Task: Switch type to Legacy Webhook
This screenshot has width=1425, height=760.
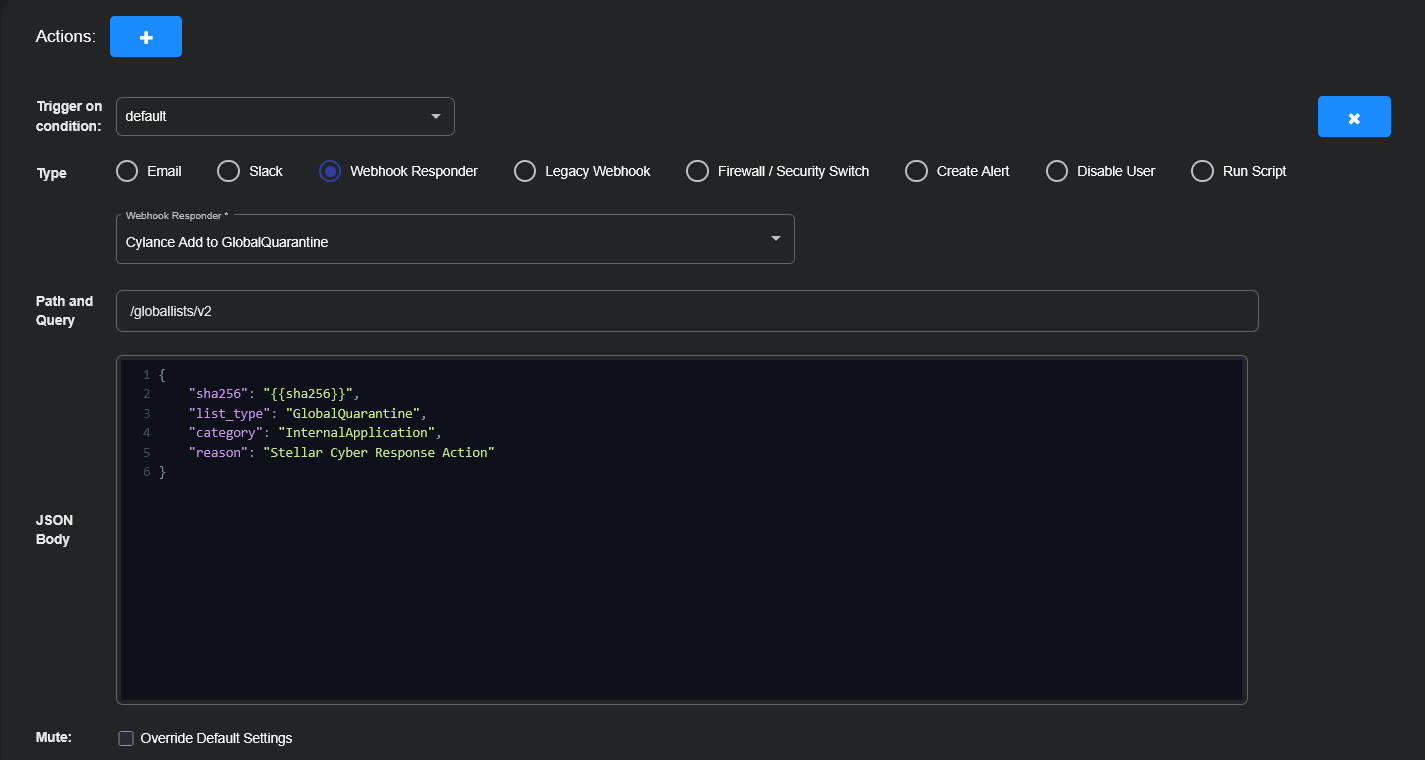Action: pos(525,171)
